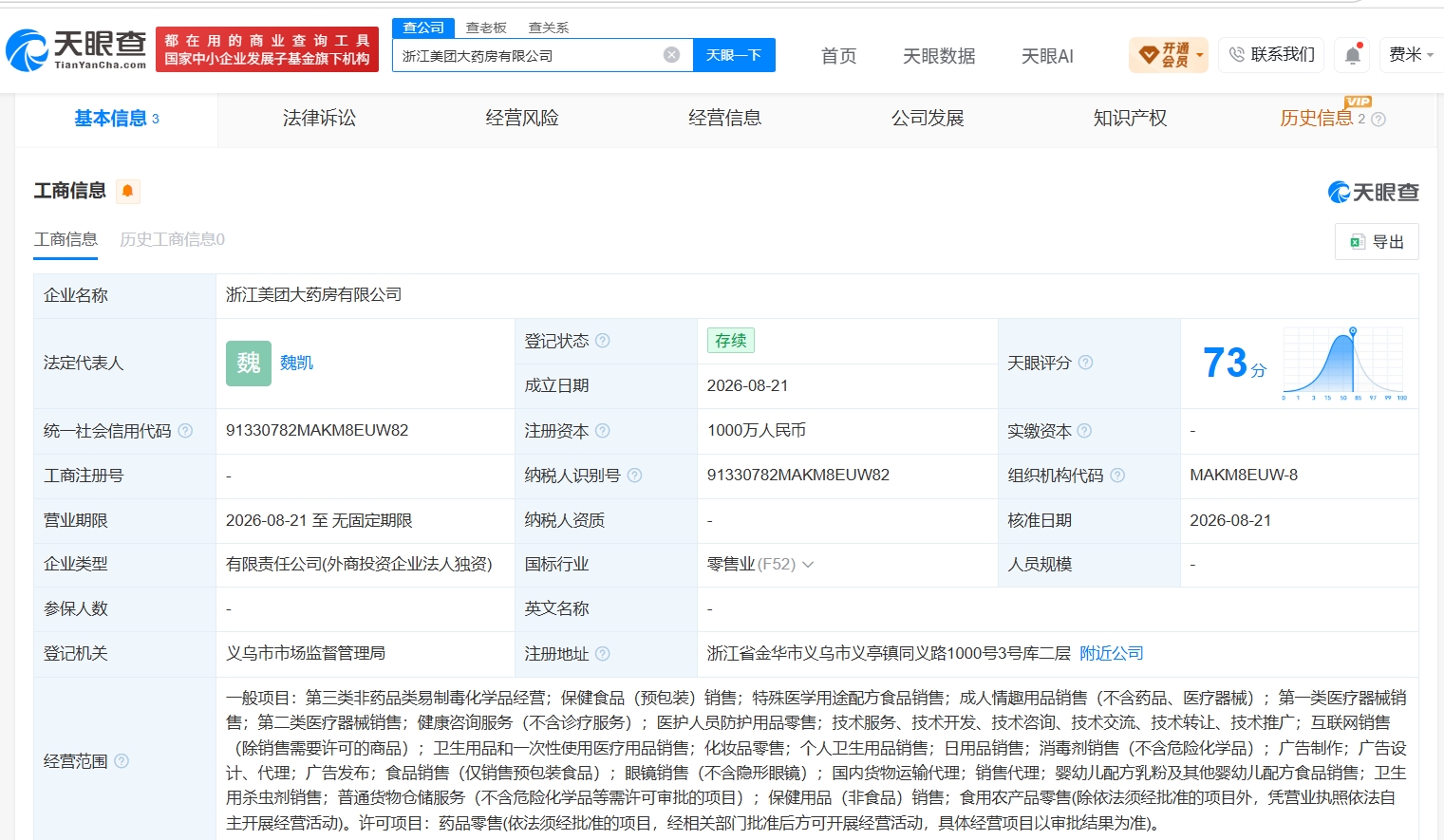
Task: Open the 天眼数据 nav link
Action: click(939, 56)
